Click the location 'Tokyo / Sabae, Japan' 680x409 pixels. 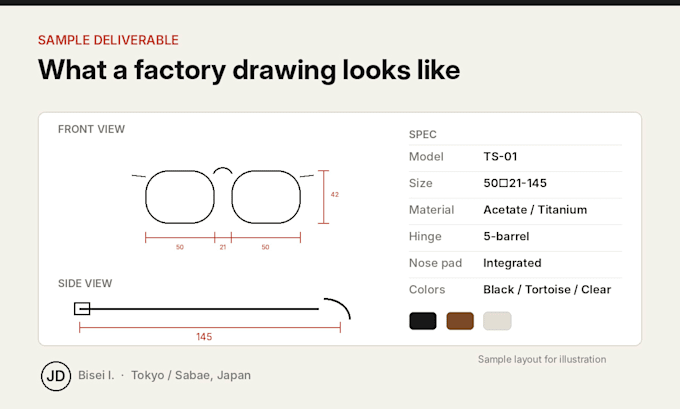191,375
